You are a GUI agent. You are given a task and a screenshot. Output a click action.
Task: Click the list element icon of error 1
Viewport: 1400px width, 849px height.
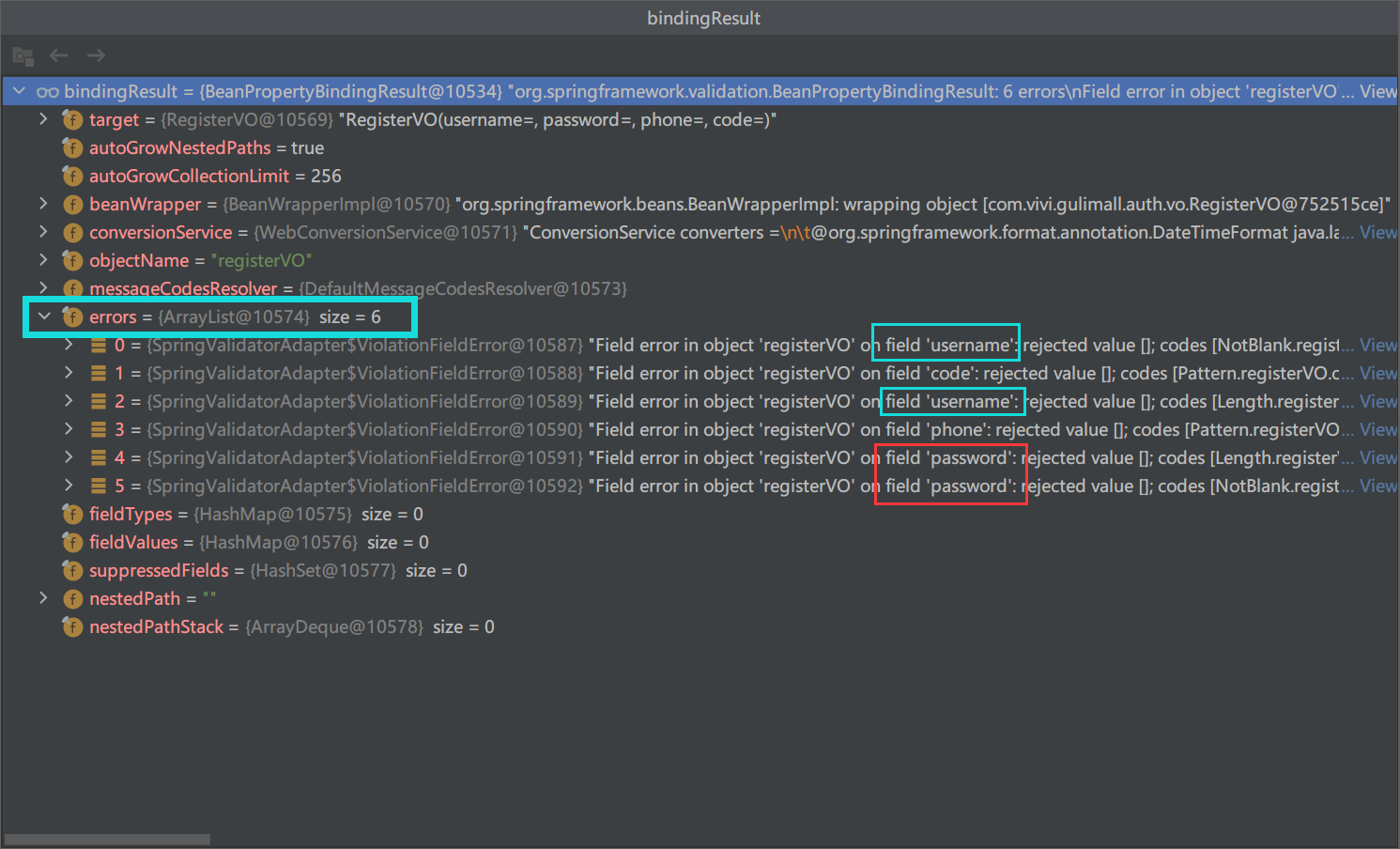pyautogui.click(x=98, y=373)
